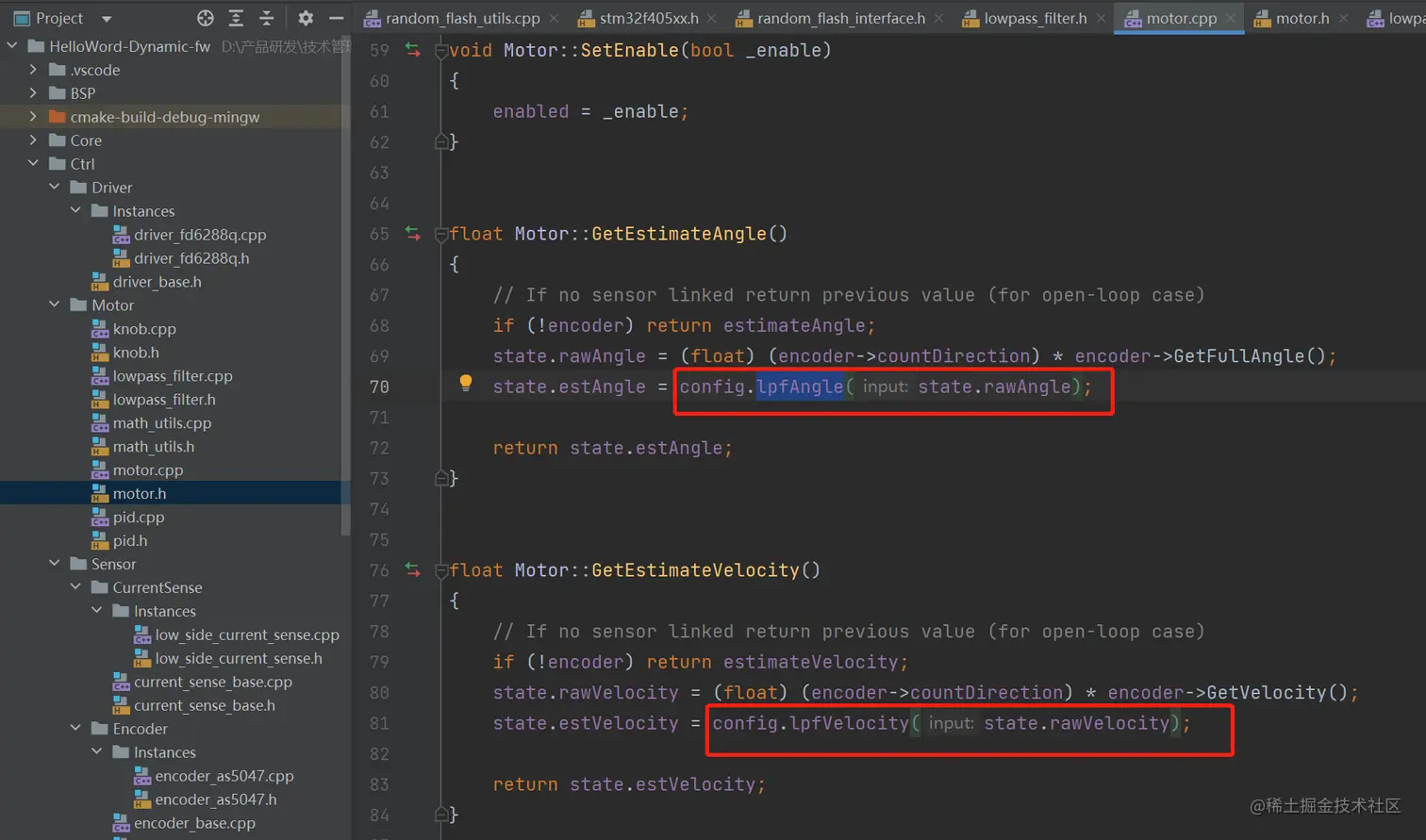This screenshot has width=1426, height=840.
Task: Click line number 72 in the gutter
Action: [379, 448]
